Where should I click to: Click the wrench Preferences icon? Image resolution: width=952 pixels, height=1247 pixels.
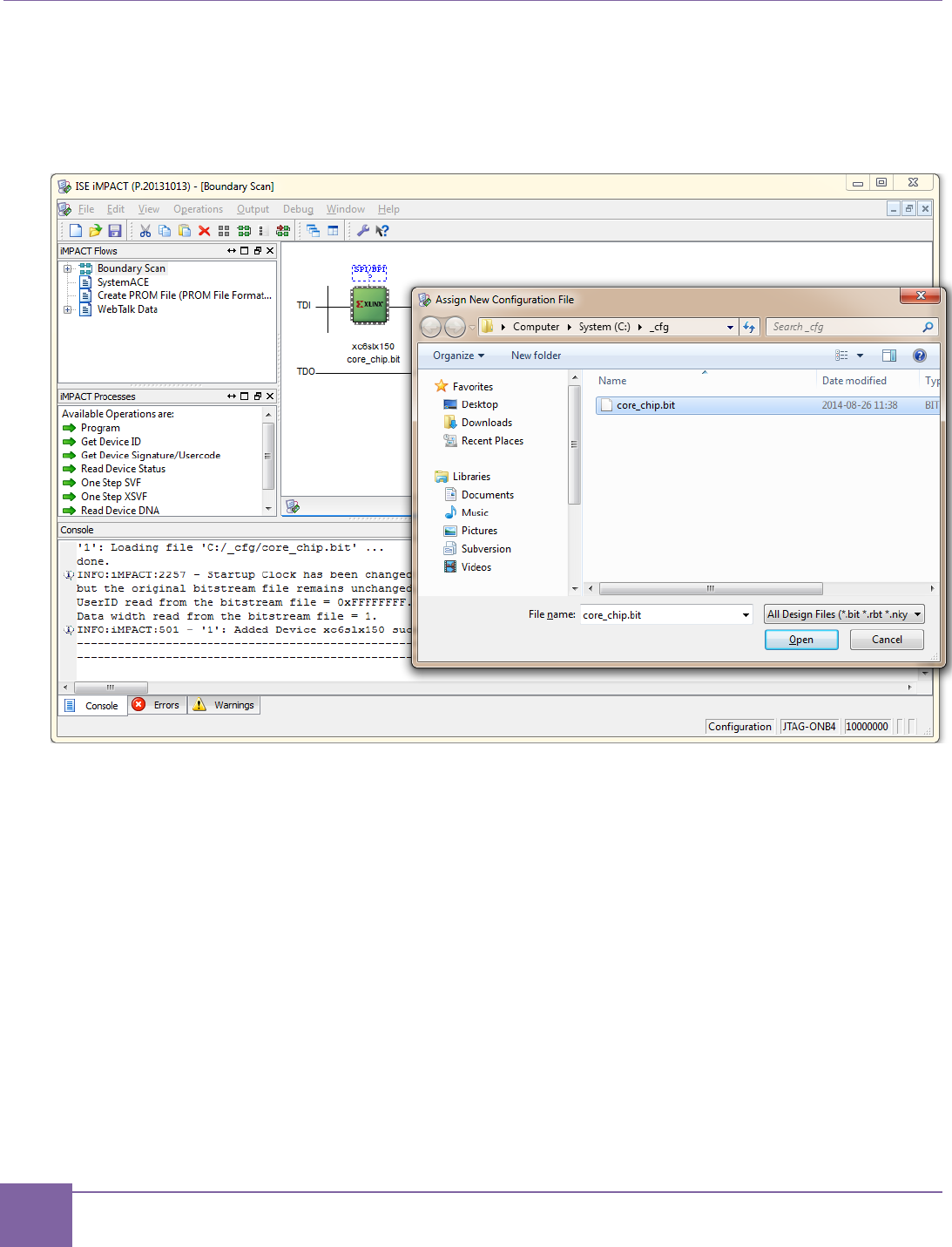[x=363, y=231]
